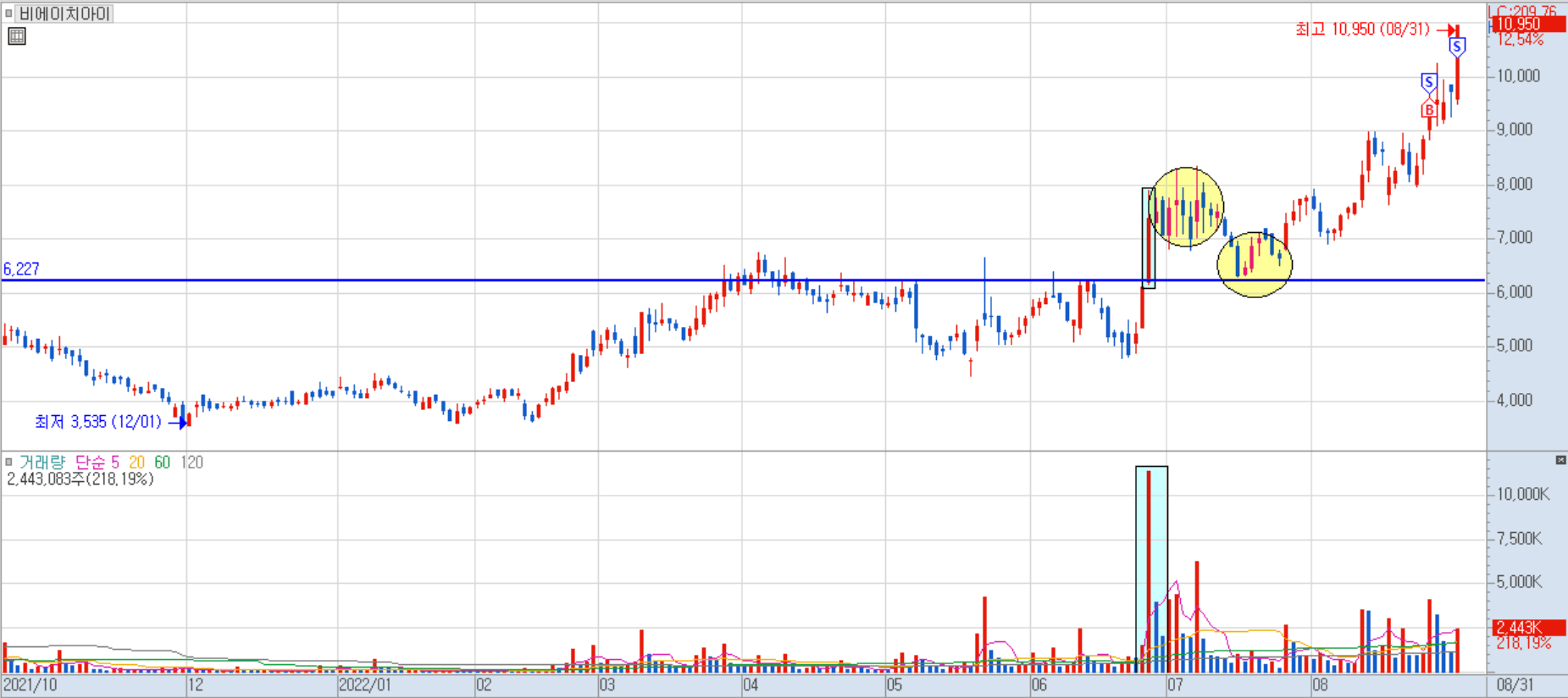Click the 6,000 price axis label
Viewport: 1568px width, 698px height.
tap(1515, 292)
